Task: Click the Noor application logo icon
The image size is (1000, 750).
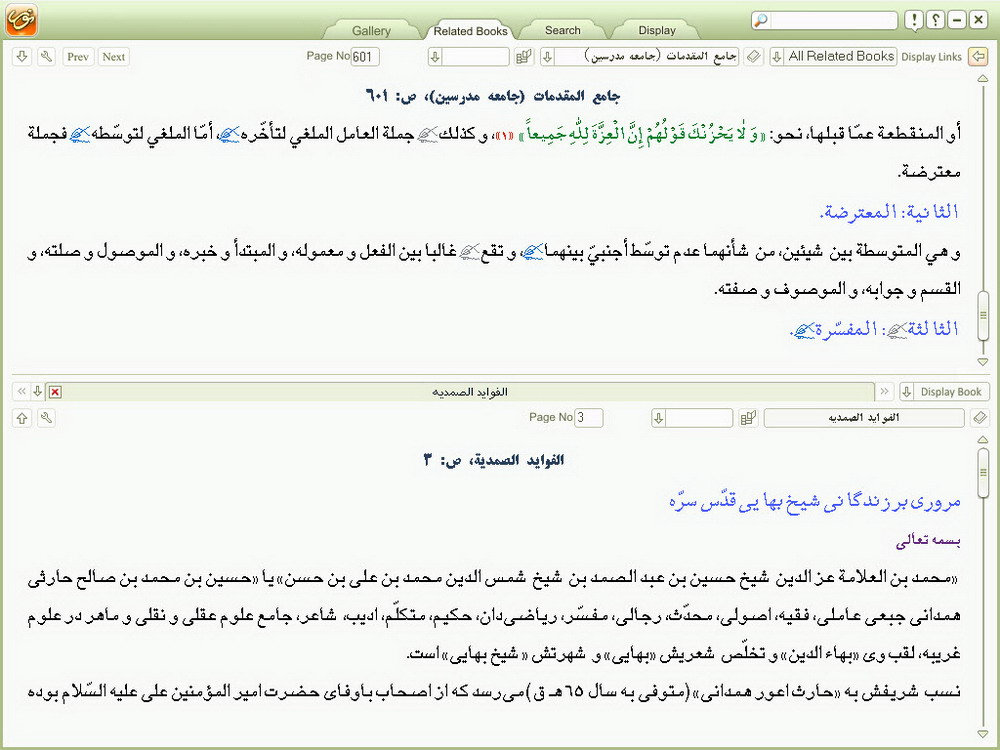Action: coord(21,19)
